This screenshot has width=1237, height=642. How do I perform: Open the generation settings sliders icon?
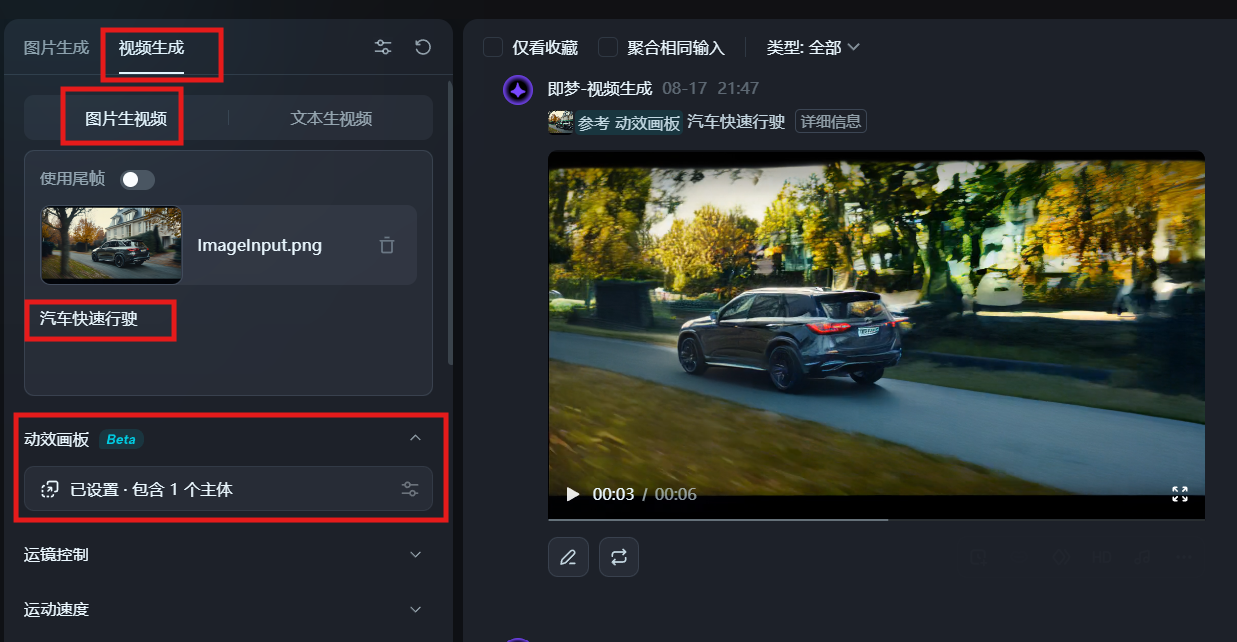click(383, 47)
